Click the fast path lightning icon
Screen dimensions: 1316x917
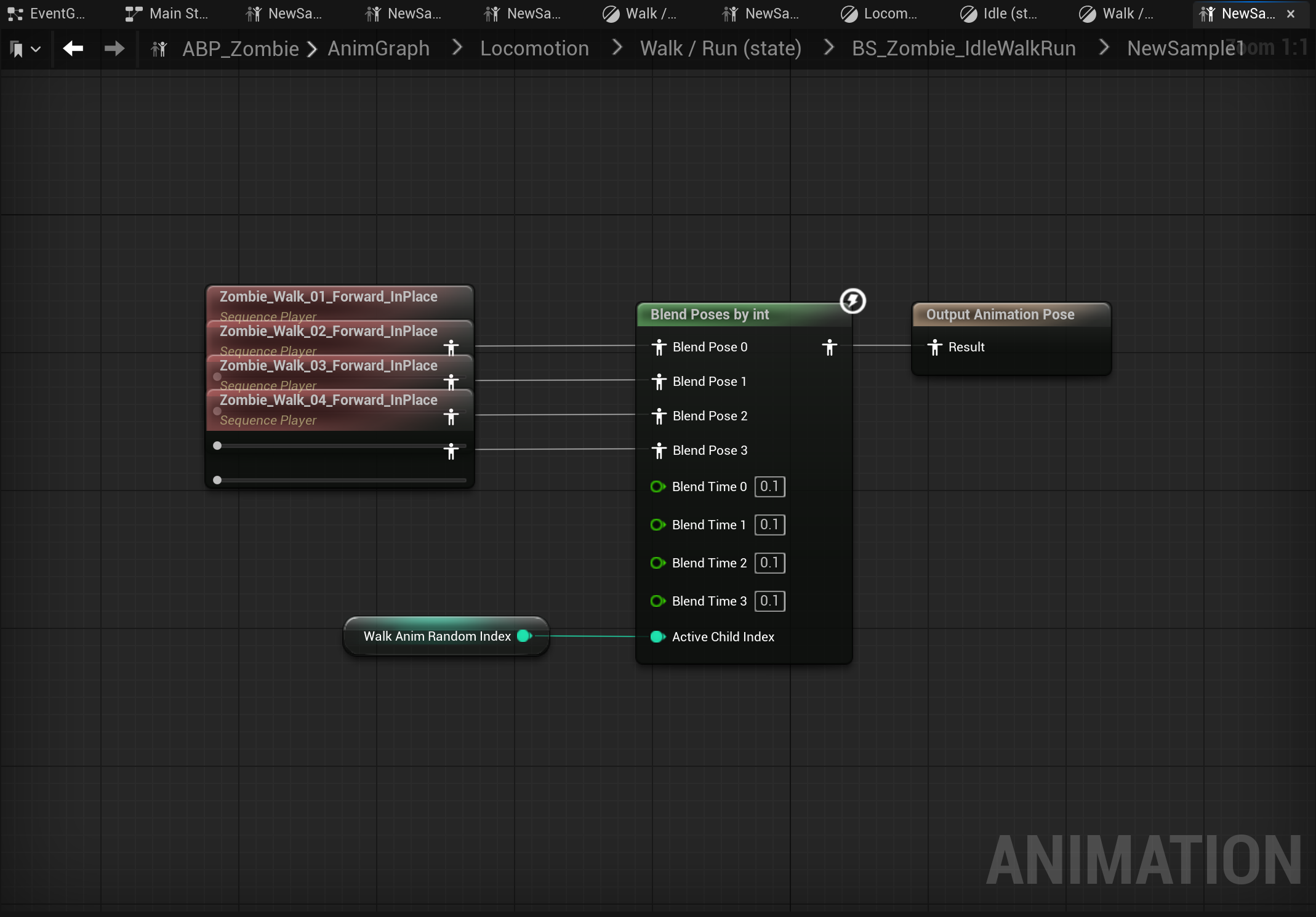853,301
